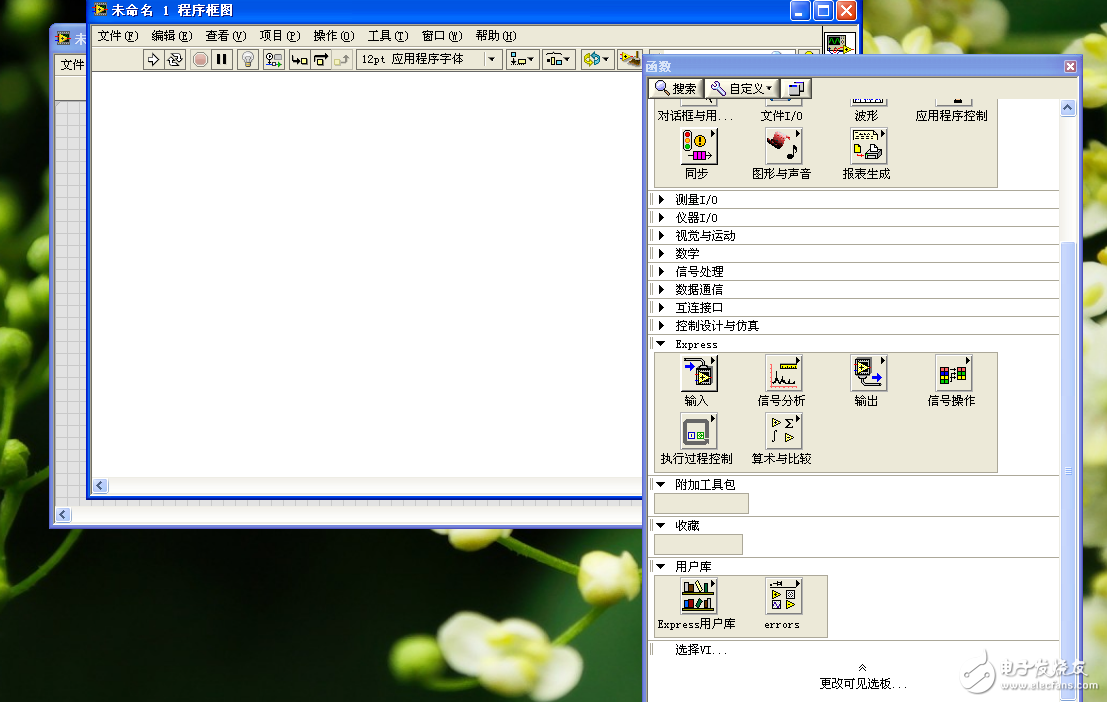Toggle the Pause button in the toolbar
This screenshot has width=1107, height=702.
click(x=222, y=59)
